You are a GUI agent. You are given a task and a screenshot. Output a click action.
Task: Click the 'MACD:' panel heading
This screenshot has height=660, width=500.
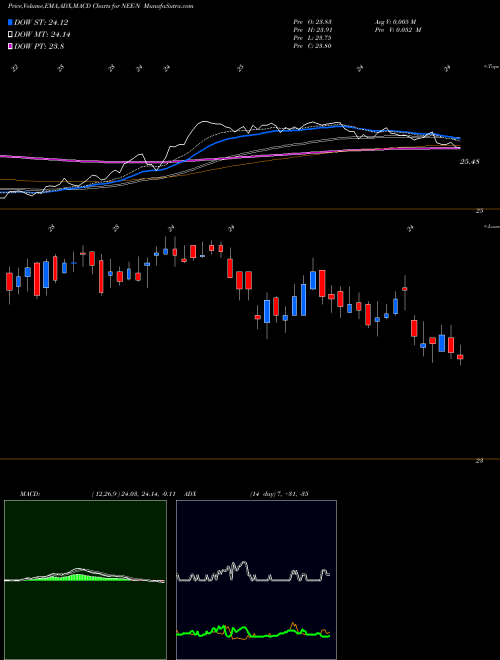pyautogui.click(x=29, y=494)
